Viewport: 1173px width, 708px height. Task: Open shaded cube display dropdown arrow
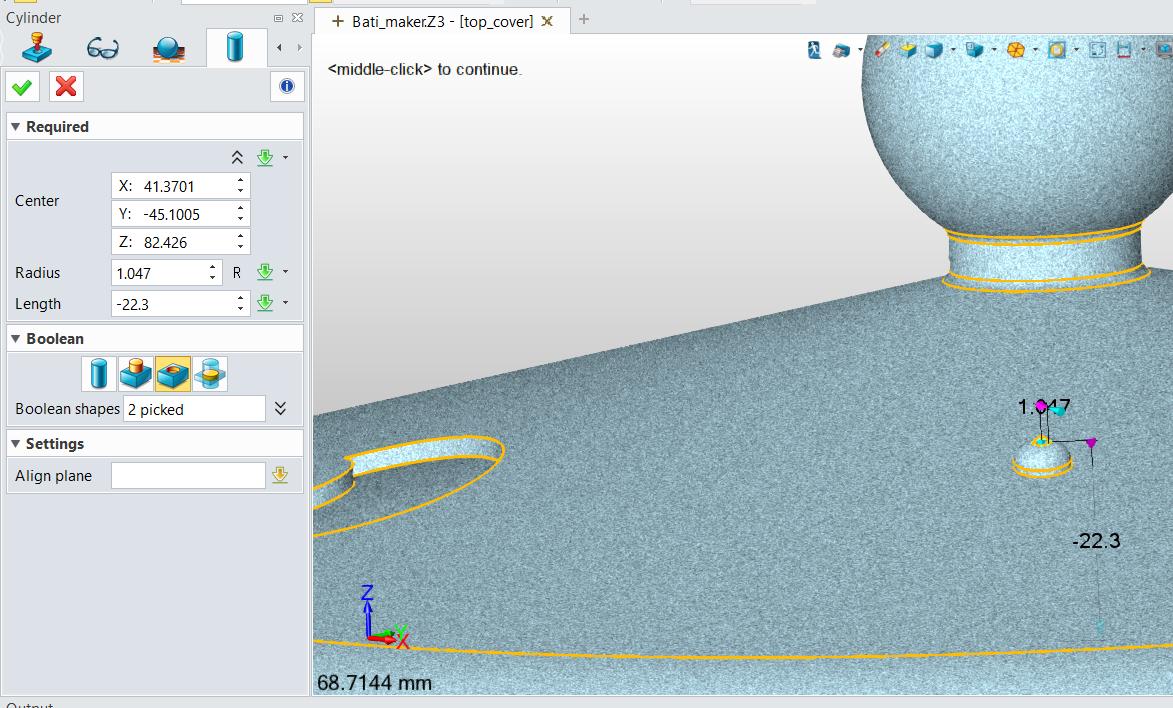[953, 51]
